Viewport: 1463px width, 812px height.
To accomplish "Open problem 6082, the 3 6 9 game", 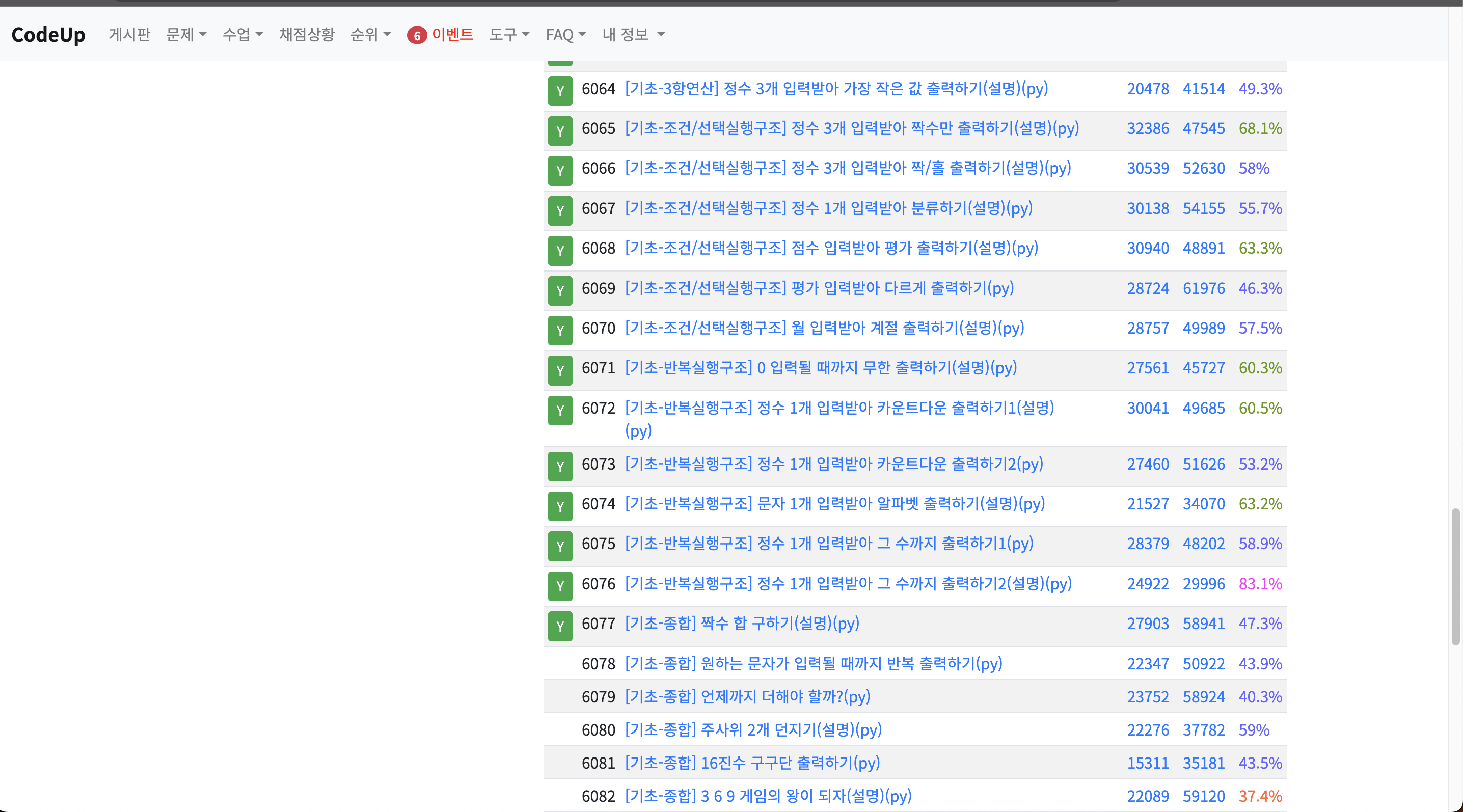I will pyautogui.click(x=767, y=796).
